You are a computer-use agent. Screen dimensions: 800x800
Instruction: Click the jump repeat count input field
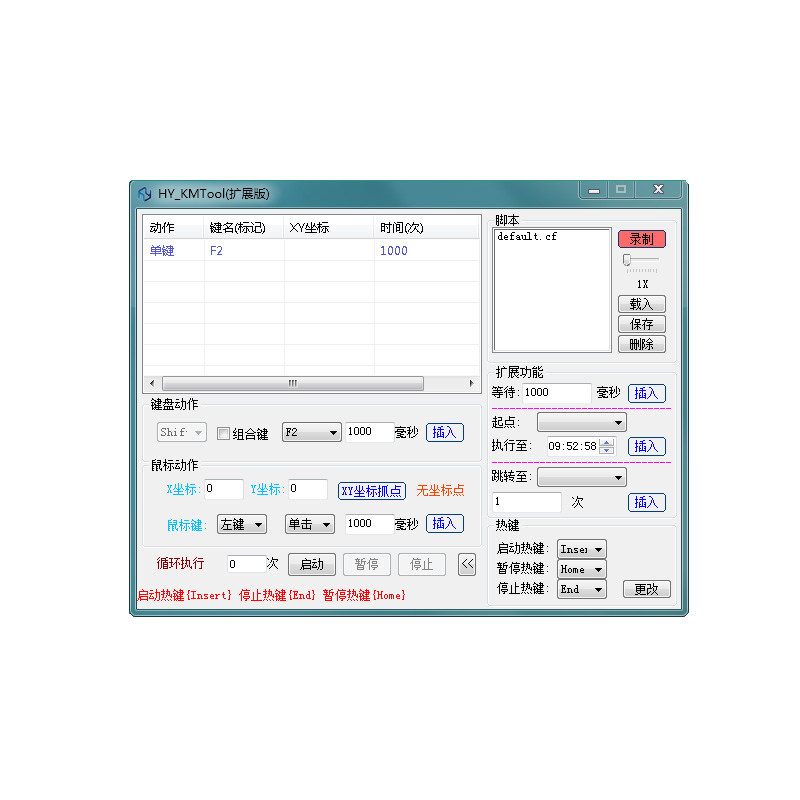527,502
